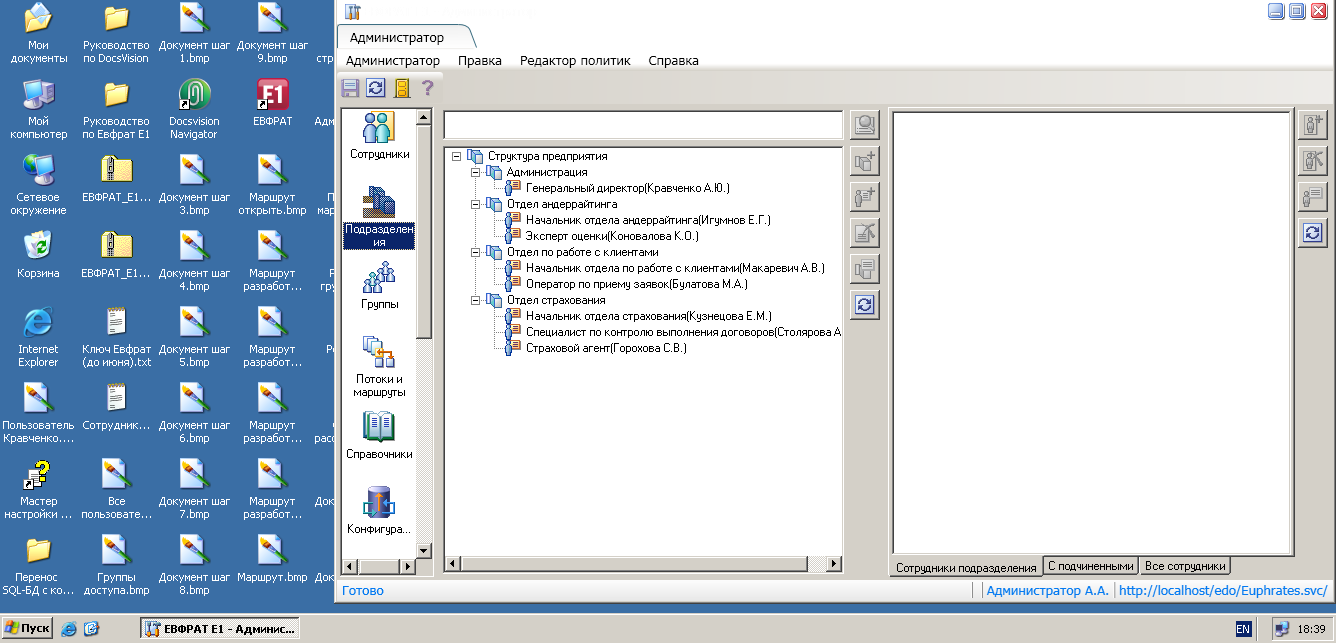Open Docsvision Navigator desktop shortcut

194,110
